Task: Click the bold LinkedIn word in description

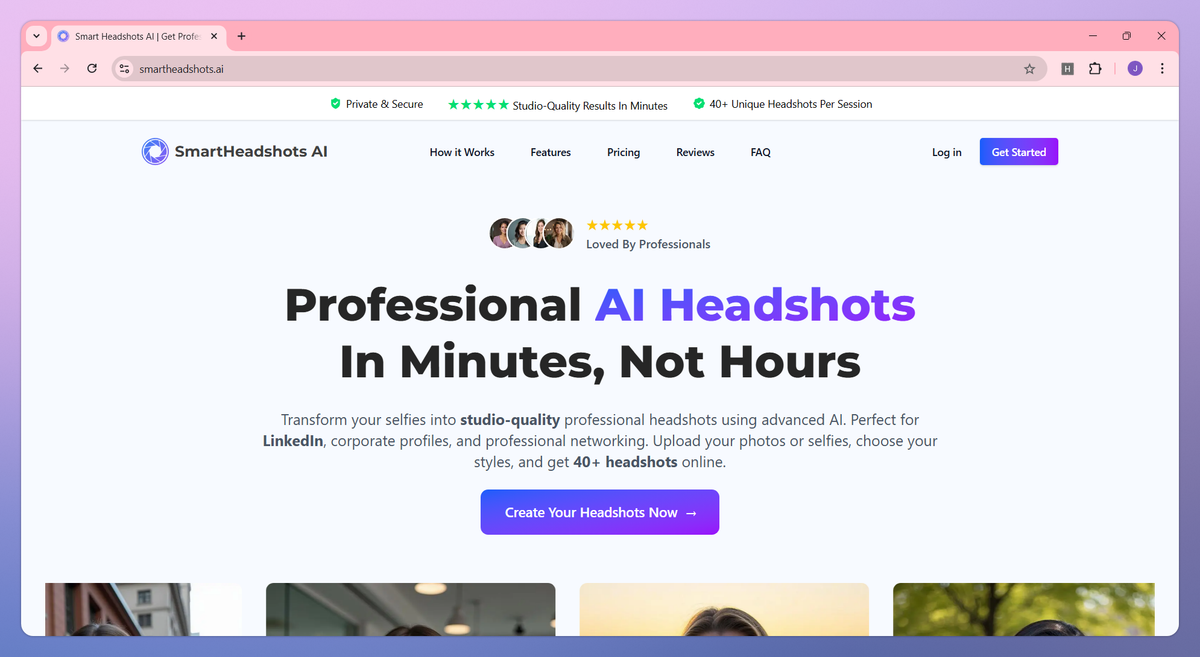Action: point(293,441)
